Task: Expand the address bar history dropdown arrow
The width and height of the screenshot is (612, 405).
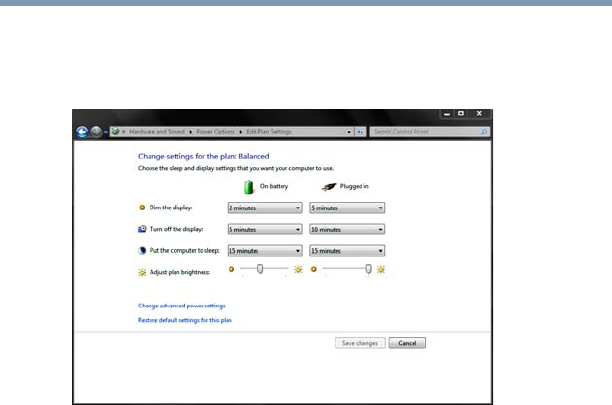Action: (349, 132)
